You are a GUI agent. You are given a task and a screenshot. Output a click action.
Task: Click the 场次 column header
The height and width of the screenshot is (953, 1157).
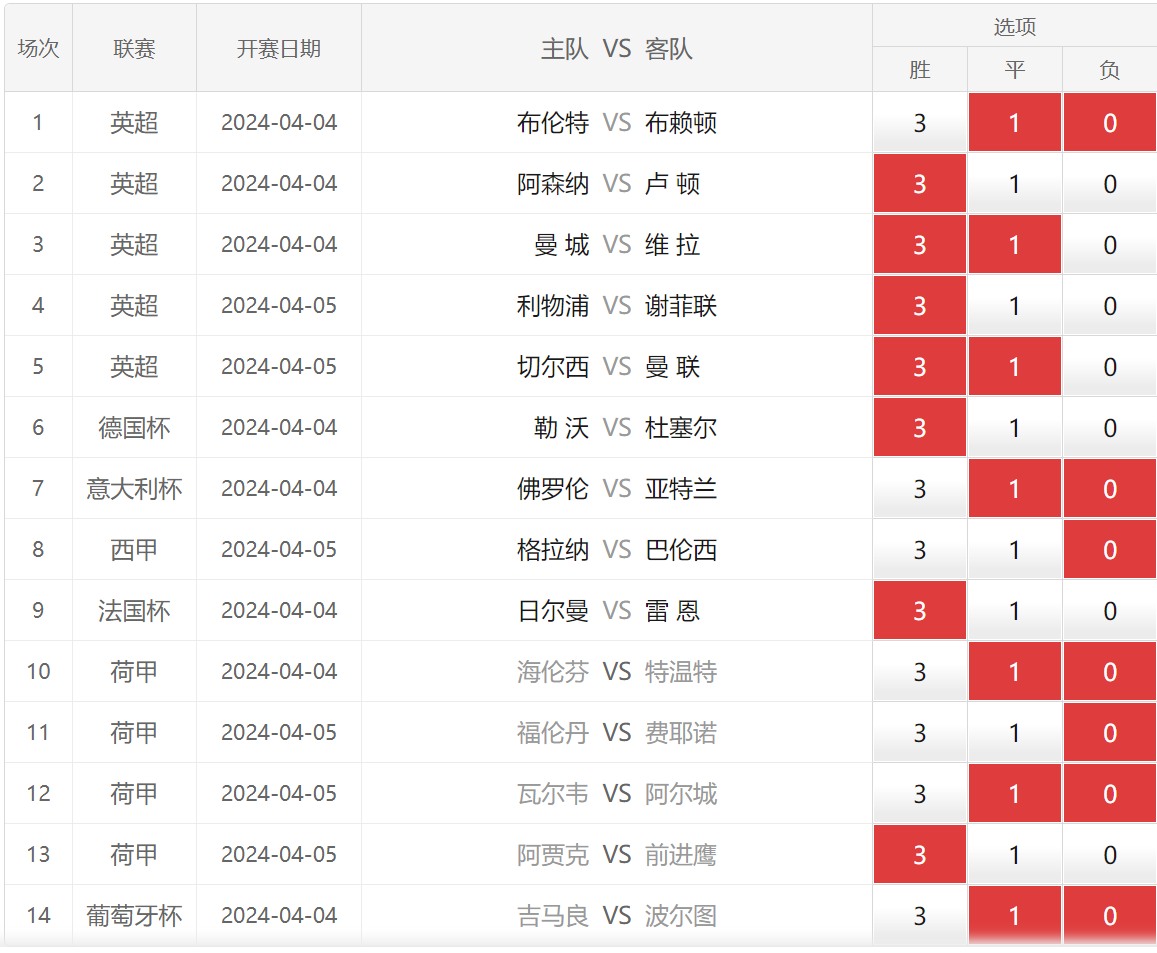click(x=38, y=48)
